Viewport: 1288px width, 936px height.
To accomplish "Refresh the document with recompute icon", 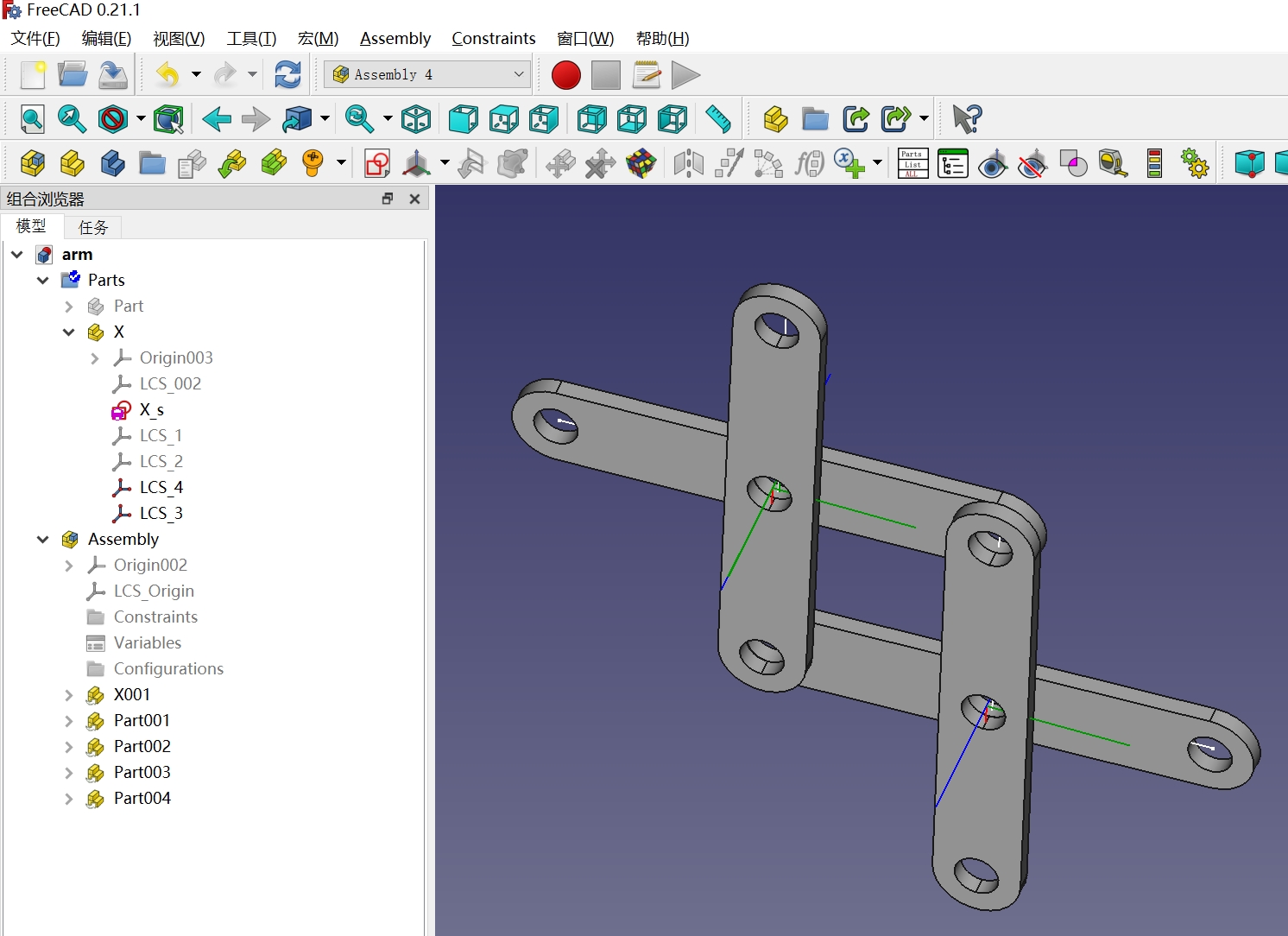I will [287, 75].
